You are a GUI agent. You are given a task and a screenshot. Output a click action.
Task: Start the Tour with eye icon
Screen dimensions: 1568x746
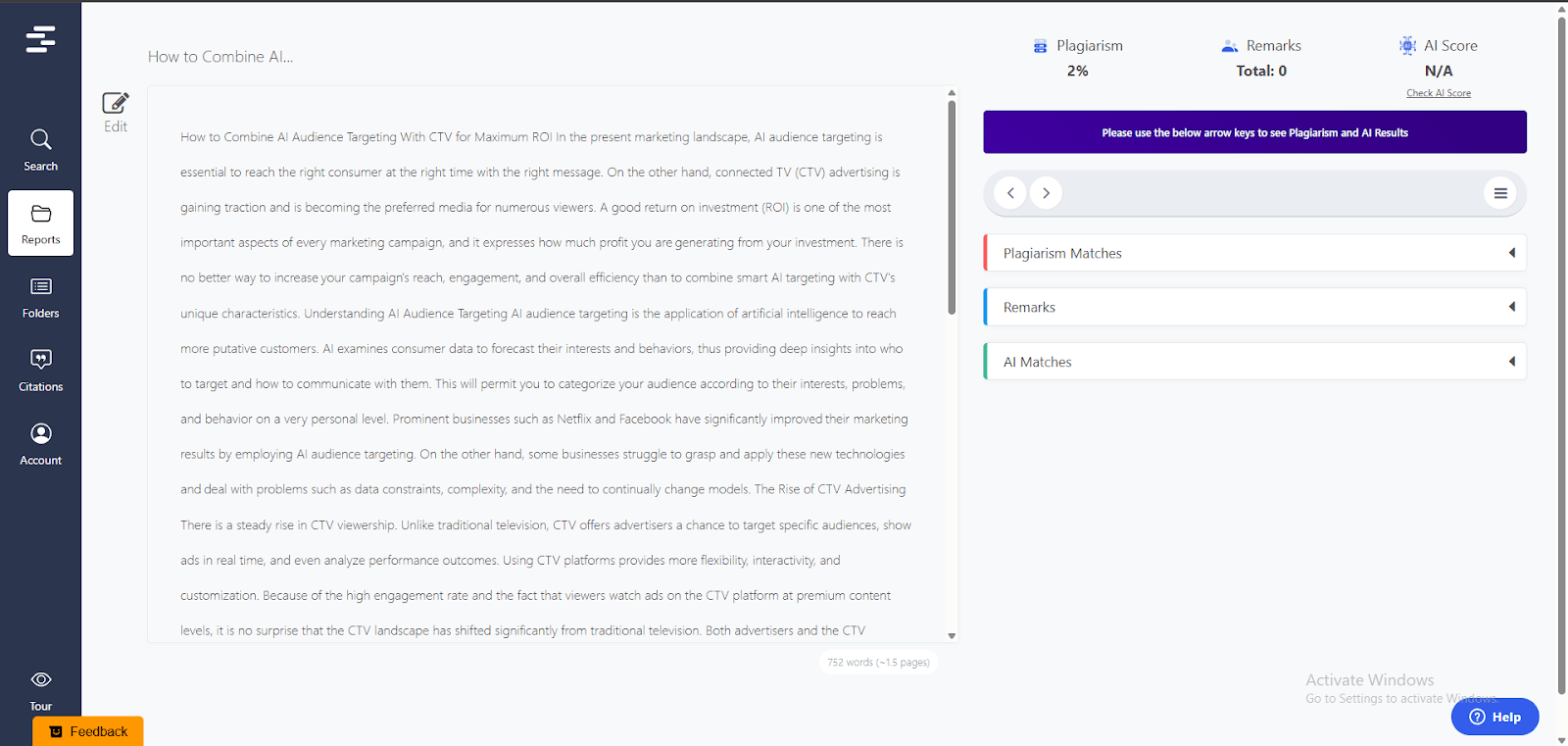[x=40, y=689]
